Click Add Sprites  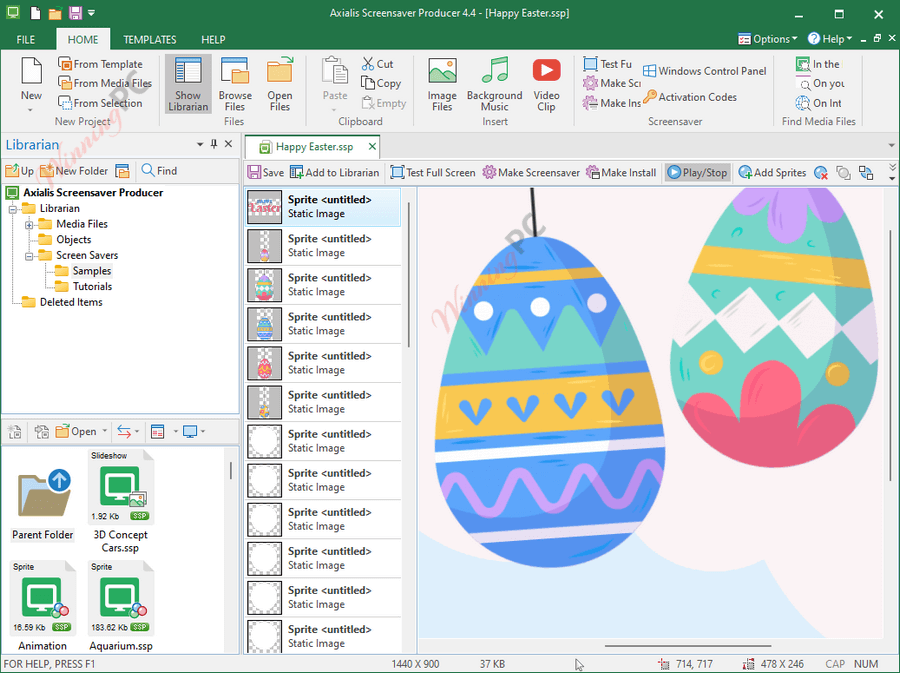(x=772, y=172)
